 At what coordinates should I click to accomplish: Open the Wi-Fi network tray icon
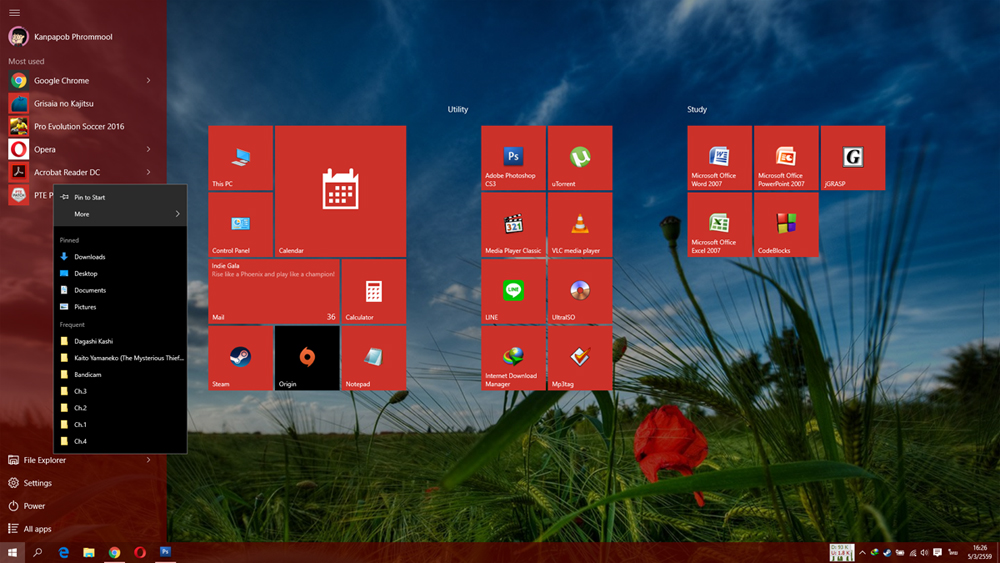pyautogui.click(x=913, y=553)
